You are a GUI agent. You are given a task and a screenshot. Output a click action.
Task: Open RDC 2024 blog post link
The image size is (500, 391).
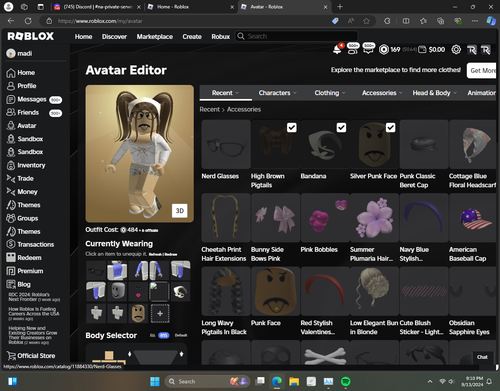[x=34, y=297]
